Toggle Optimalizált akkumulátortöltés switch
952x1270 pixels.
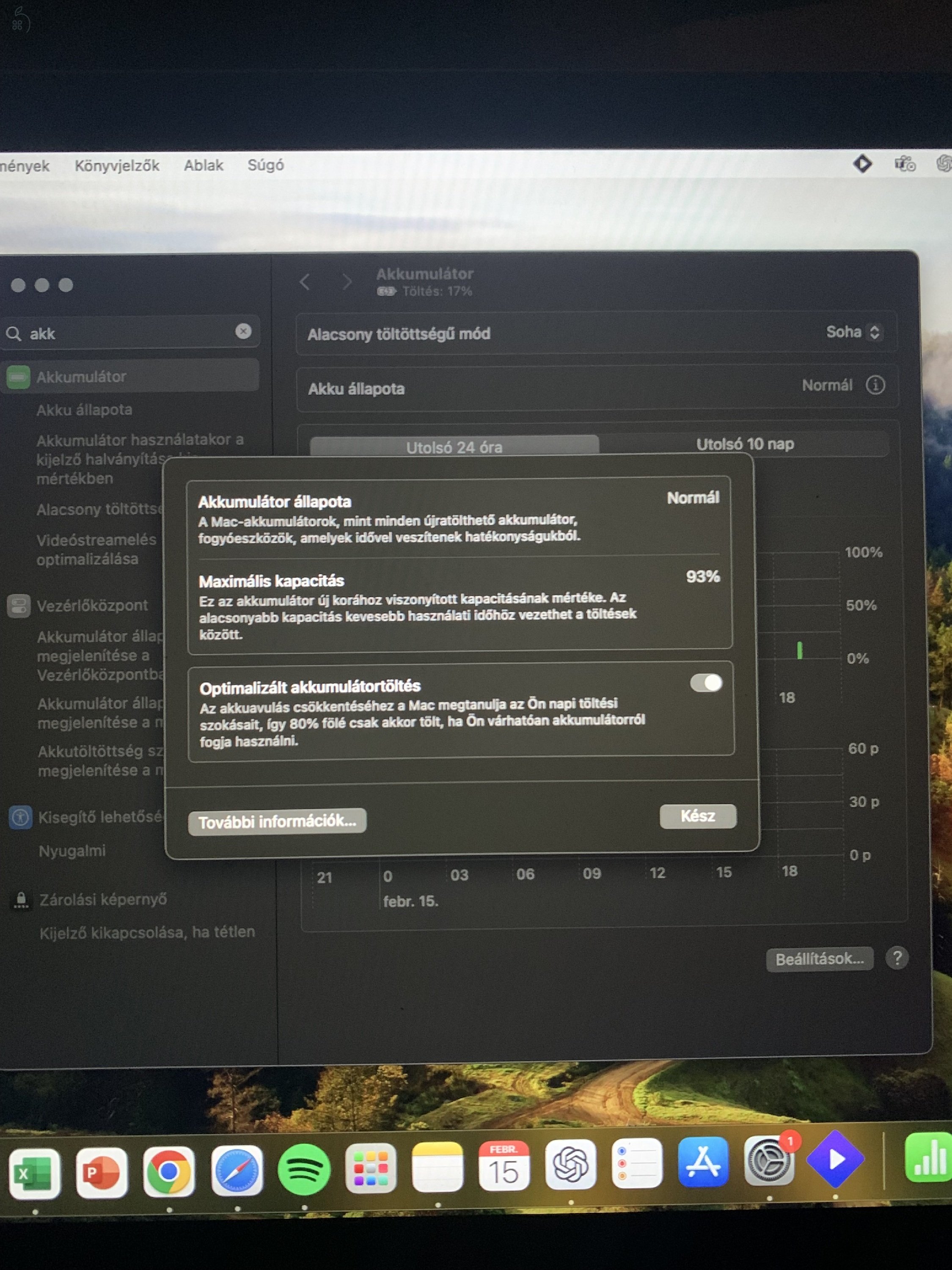click(706, 683)
